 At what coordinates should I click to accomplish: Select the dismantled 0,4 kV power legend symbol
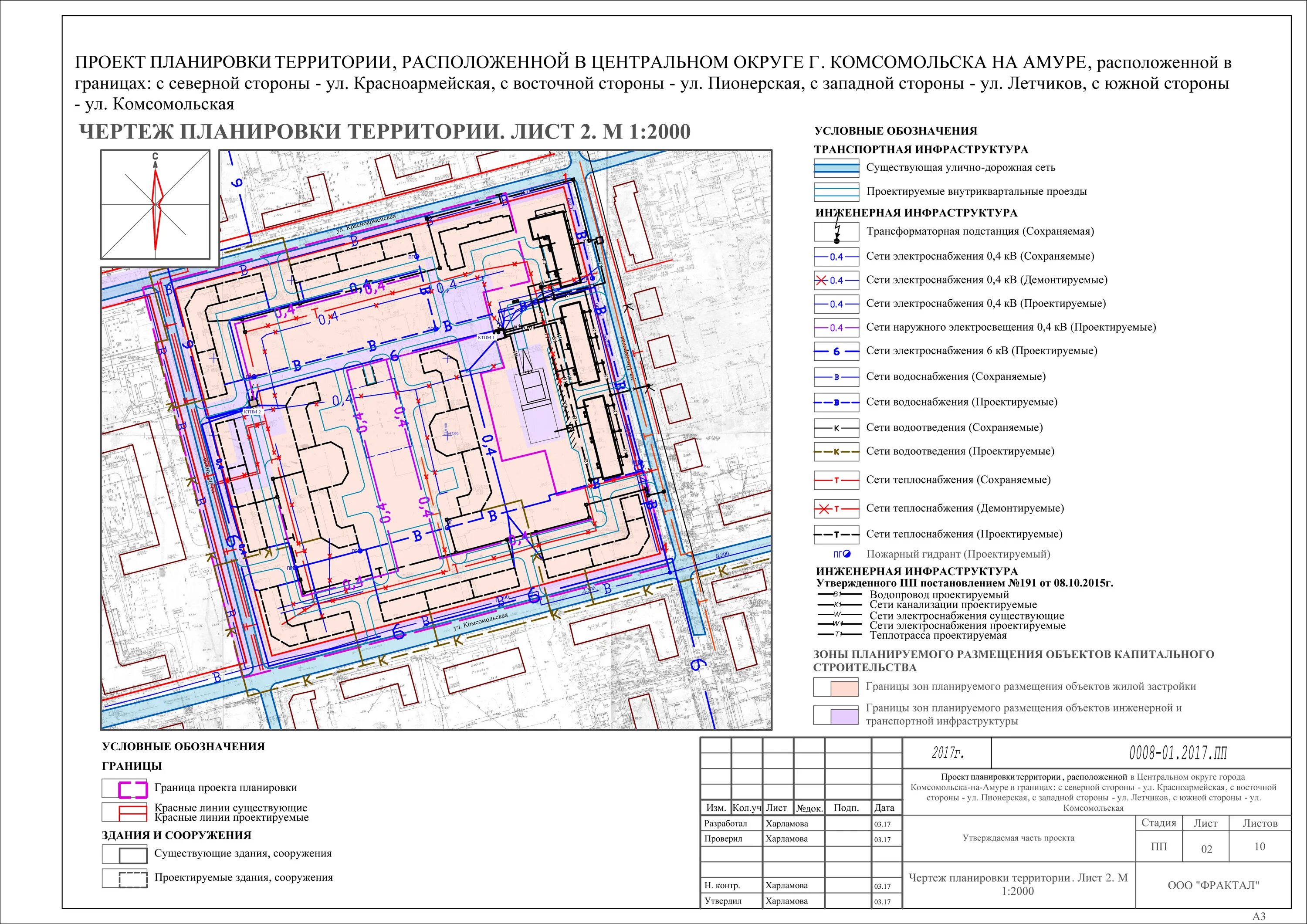click(x=836, y=280)
